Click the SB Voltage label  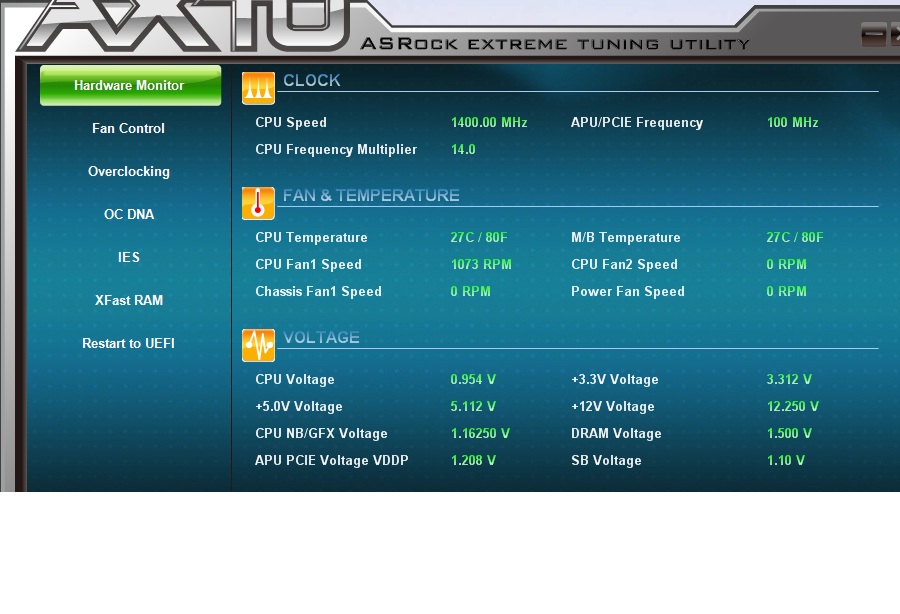tap(606, 461)
